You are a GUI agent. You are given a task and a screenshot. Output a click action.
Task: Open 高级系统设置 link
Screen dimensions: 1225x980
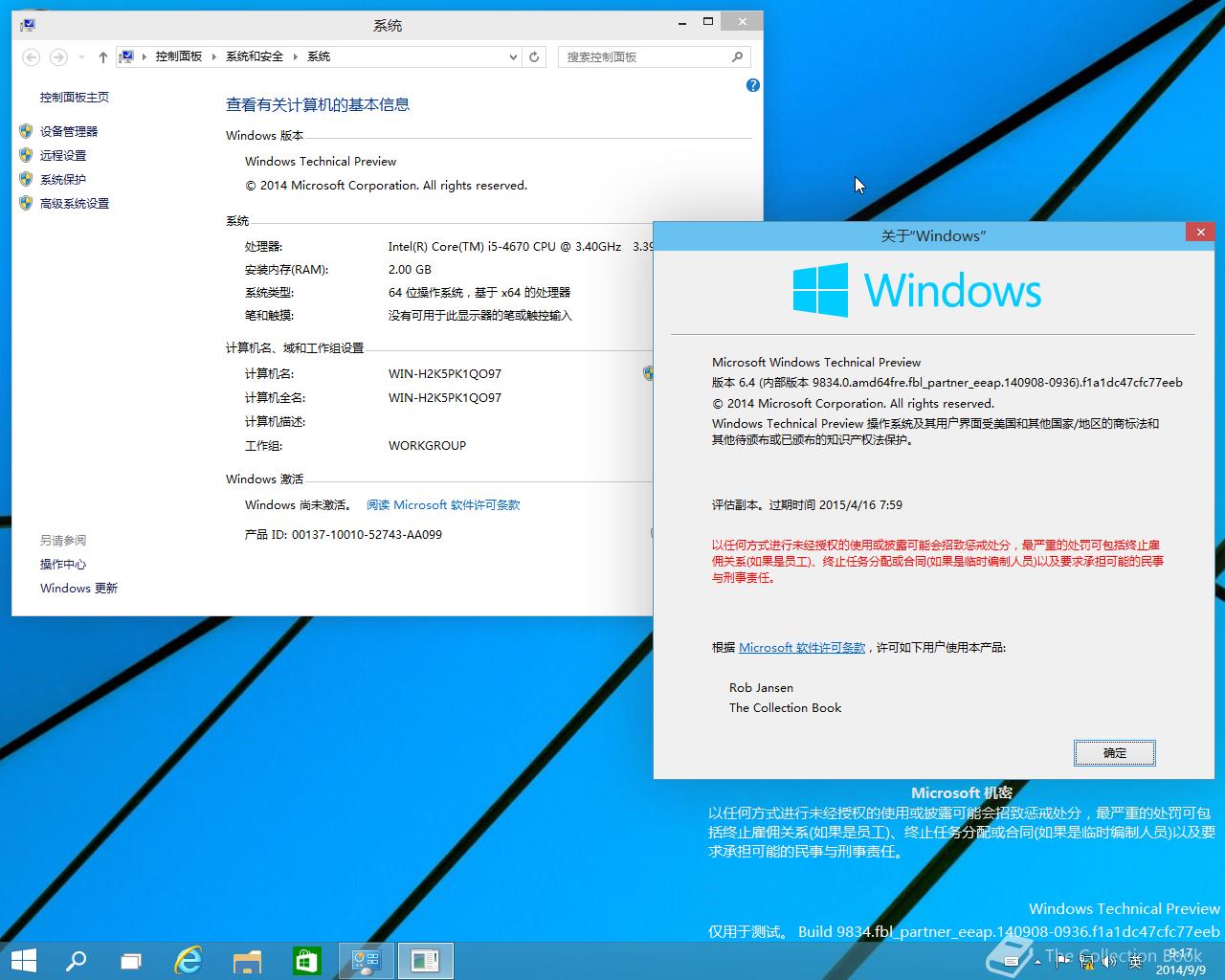[75, 203]
